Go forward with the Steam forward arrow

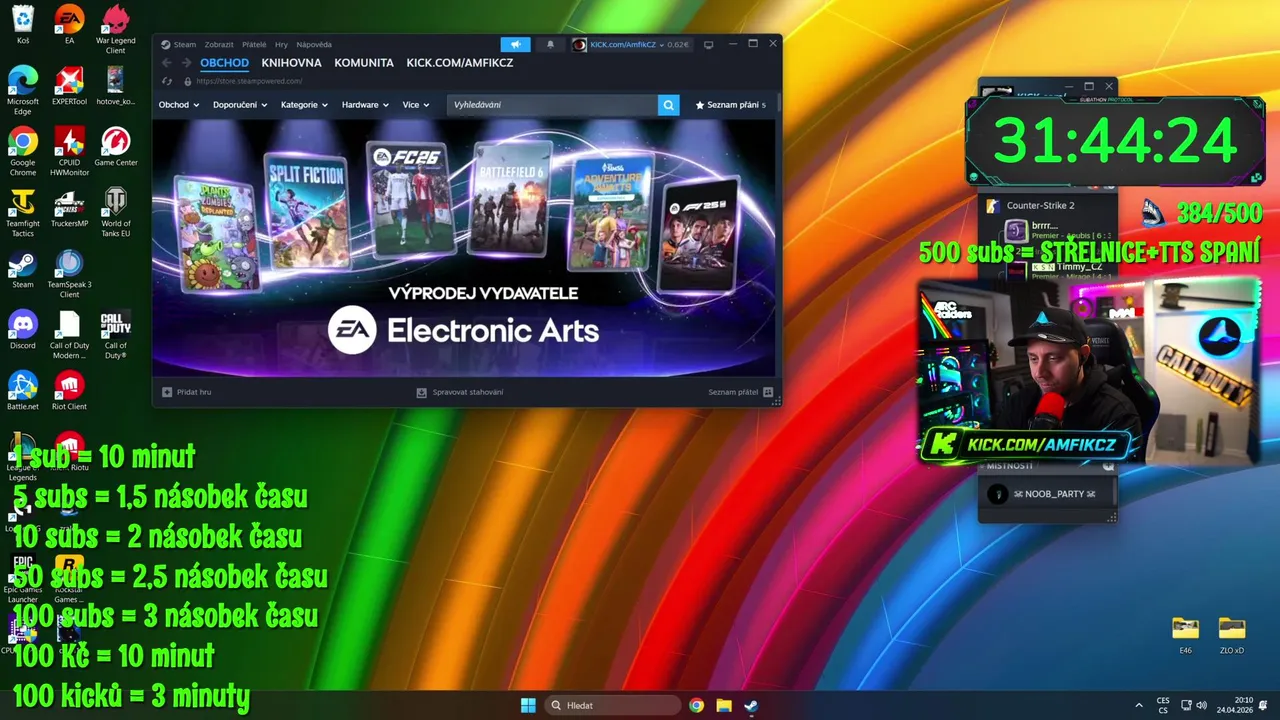pyautogui.click(x=186, y=63)
